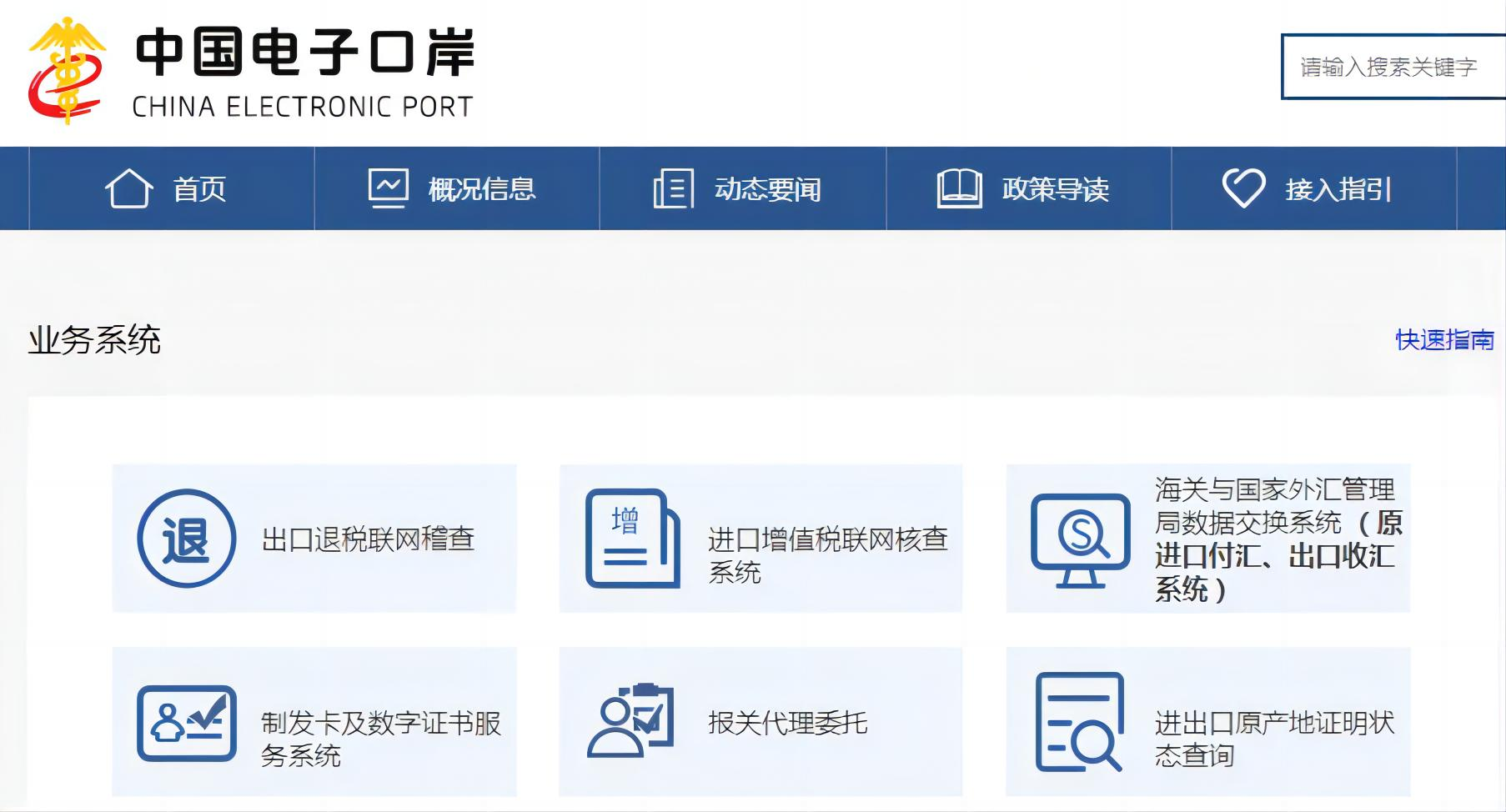Open the 快速指南 link
Screen dimensions: 1506x812
pyautogui.click(x=1444, y=340)
